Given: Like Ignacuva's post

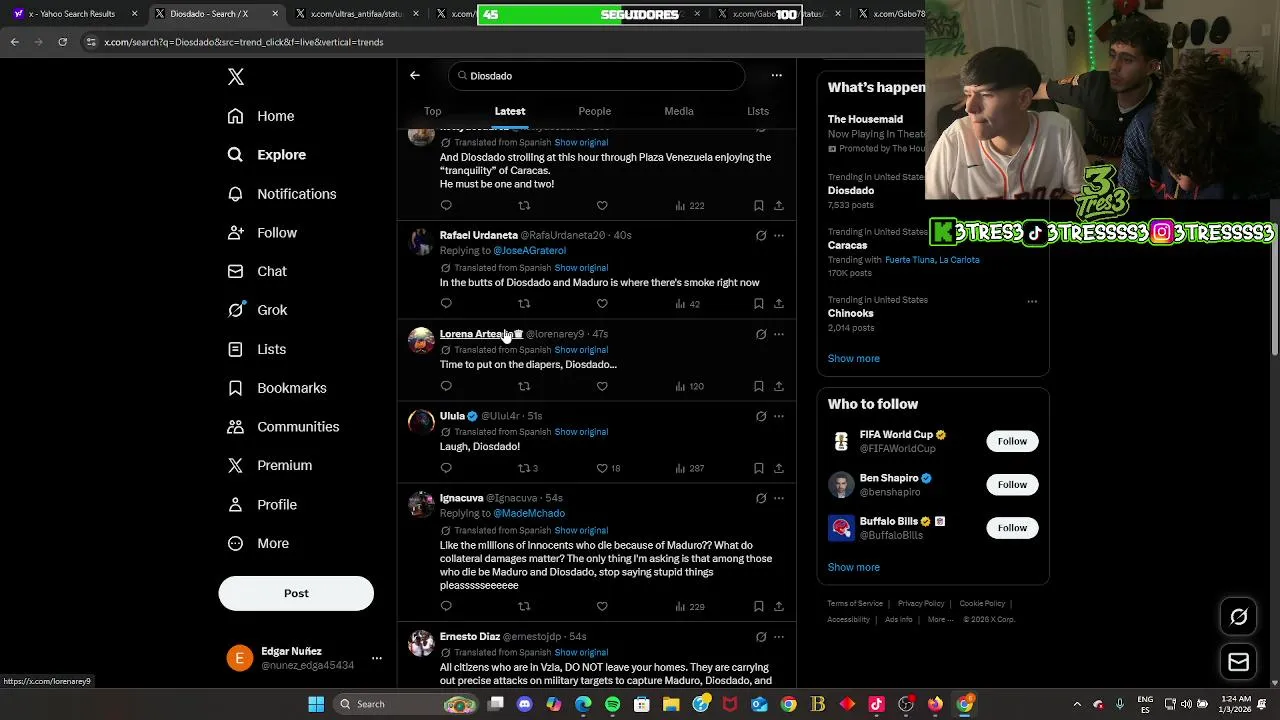Looking at the screenshot, I should 602,606.
